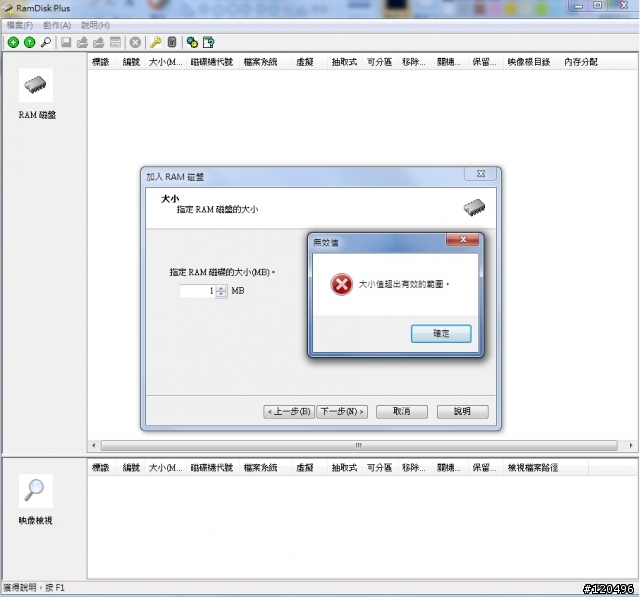Screen dimensions: 640x597
Task: Click the right arrow of the horizontal scrollbar
Action: point(631,445)
